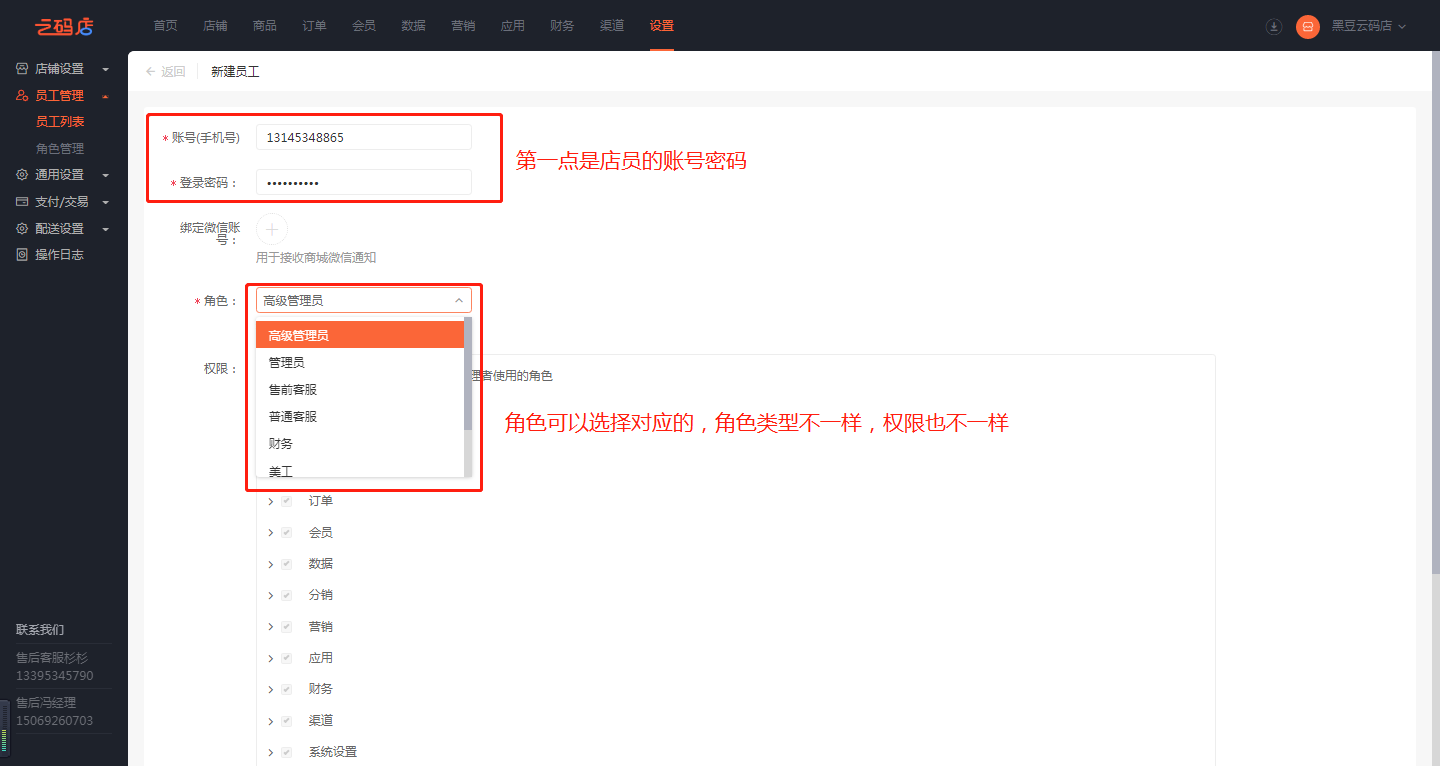Click the download icon in top bar
1440x766 pixels.
1274,27
